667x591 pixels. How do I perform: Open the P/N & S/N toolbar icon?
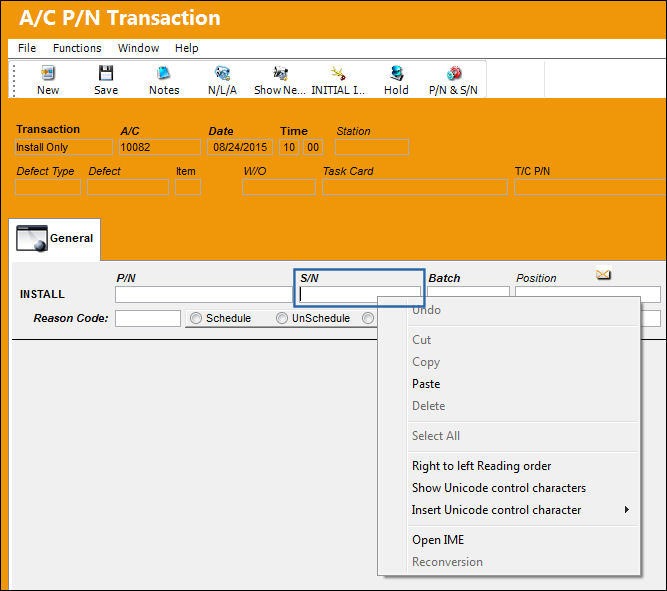pos(454,73)
